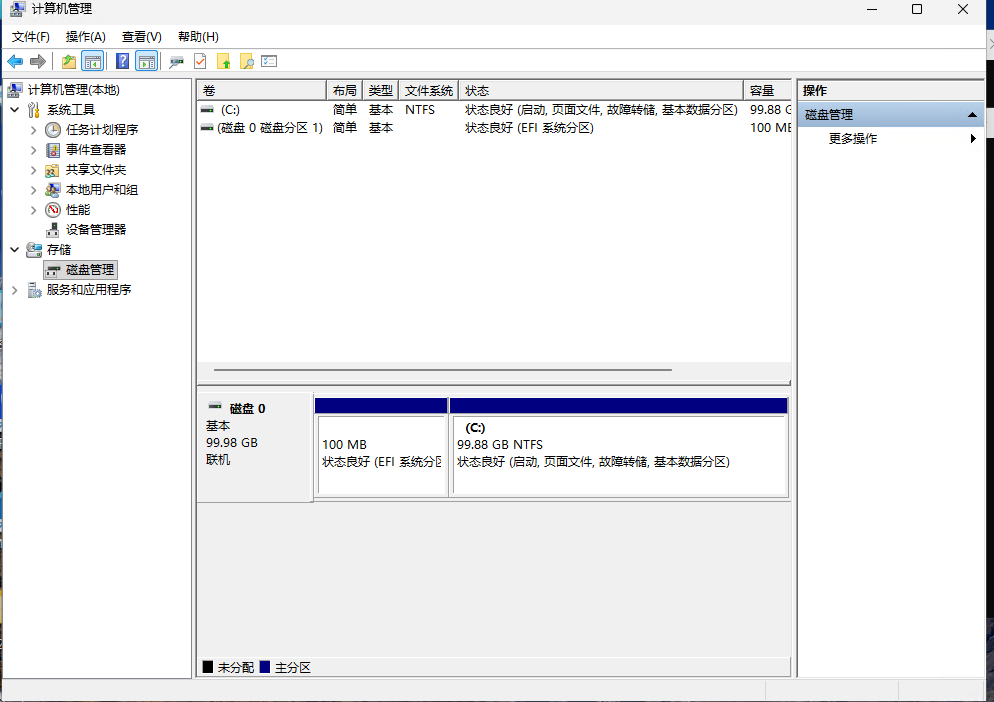Open 更多操作 in the actions pane
This screenshot has height=702, width=994.
853,139
